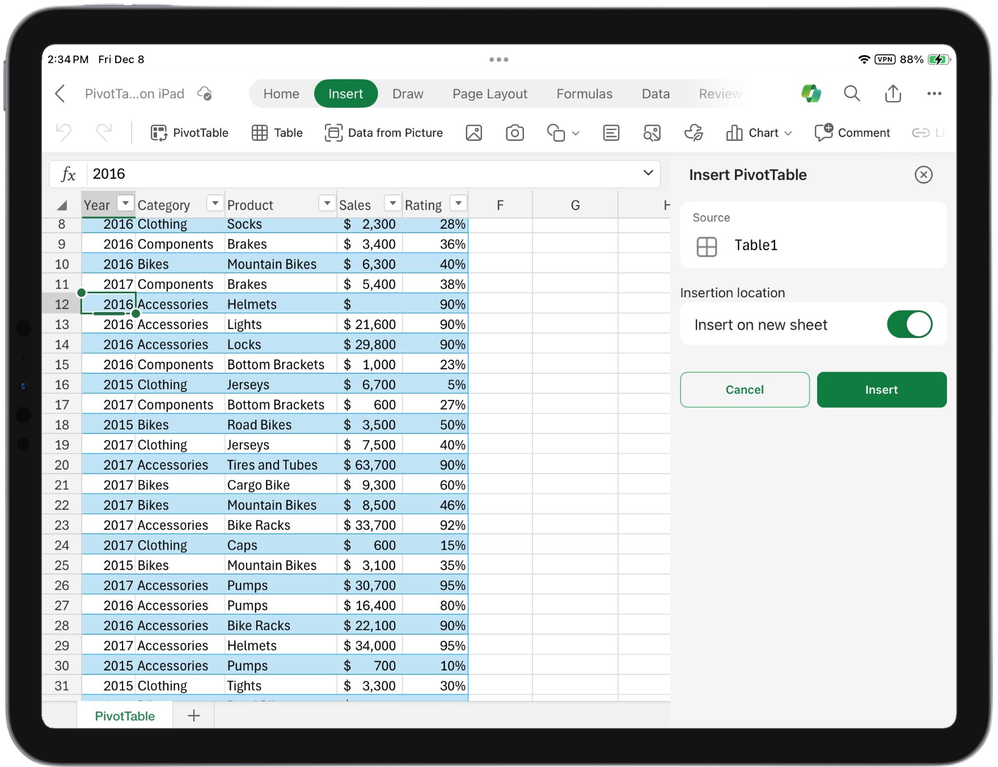
Task: Open the Camera insert tool
Action: pos(514,132)
